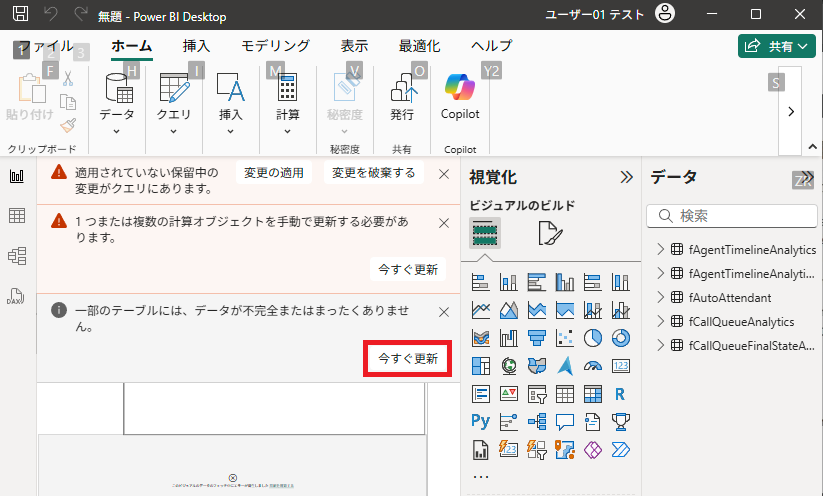Select the gauge visual

(593, 366)
